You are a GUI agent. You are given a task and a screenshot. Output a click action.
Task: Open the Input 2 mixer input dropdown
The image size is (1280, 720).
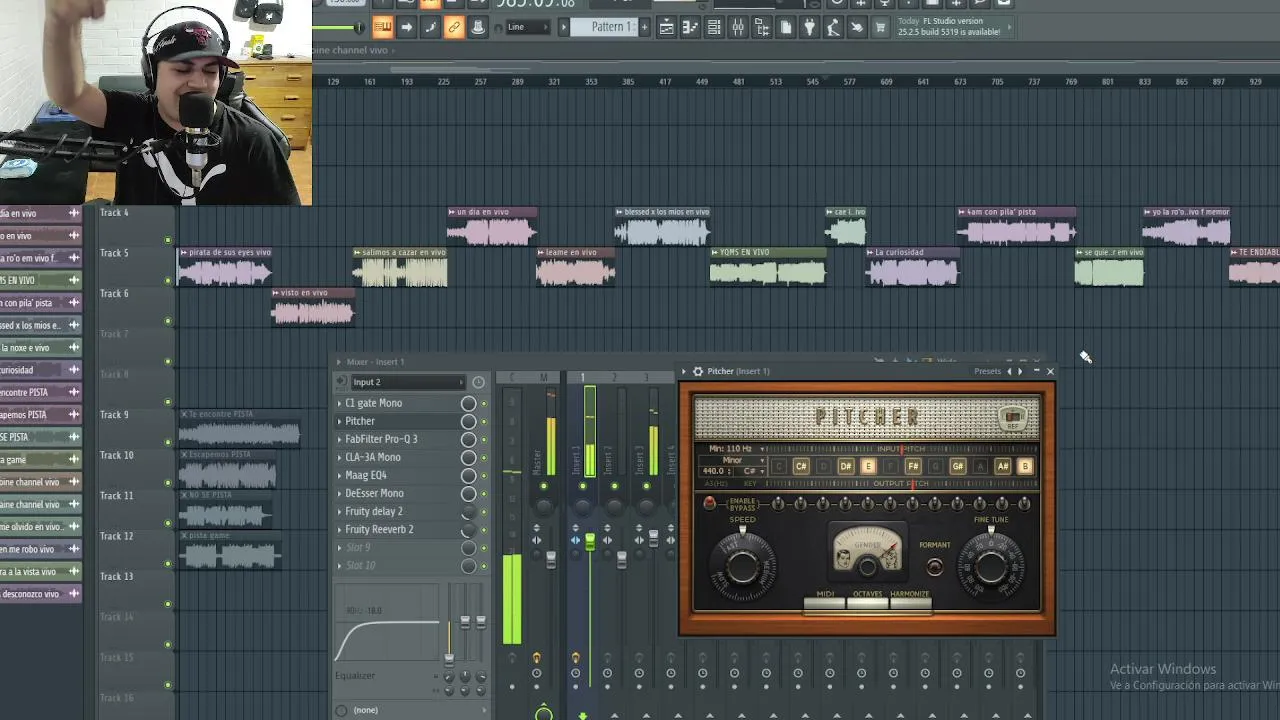pyautogui.click(x=407, y=382)
